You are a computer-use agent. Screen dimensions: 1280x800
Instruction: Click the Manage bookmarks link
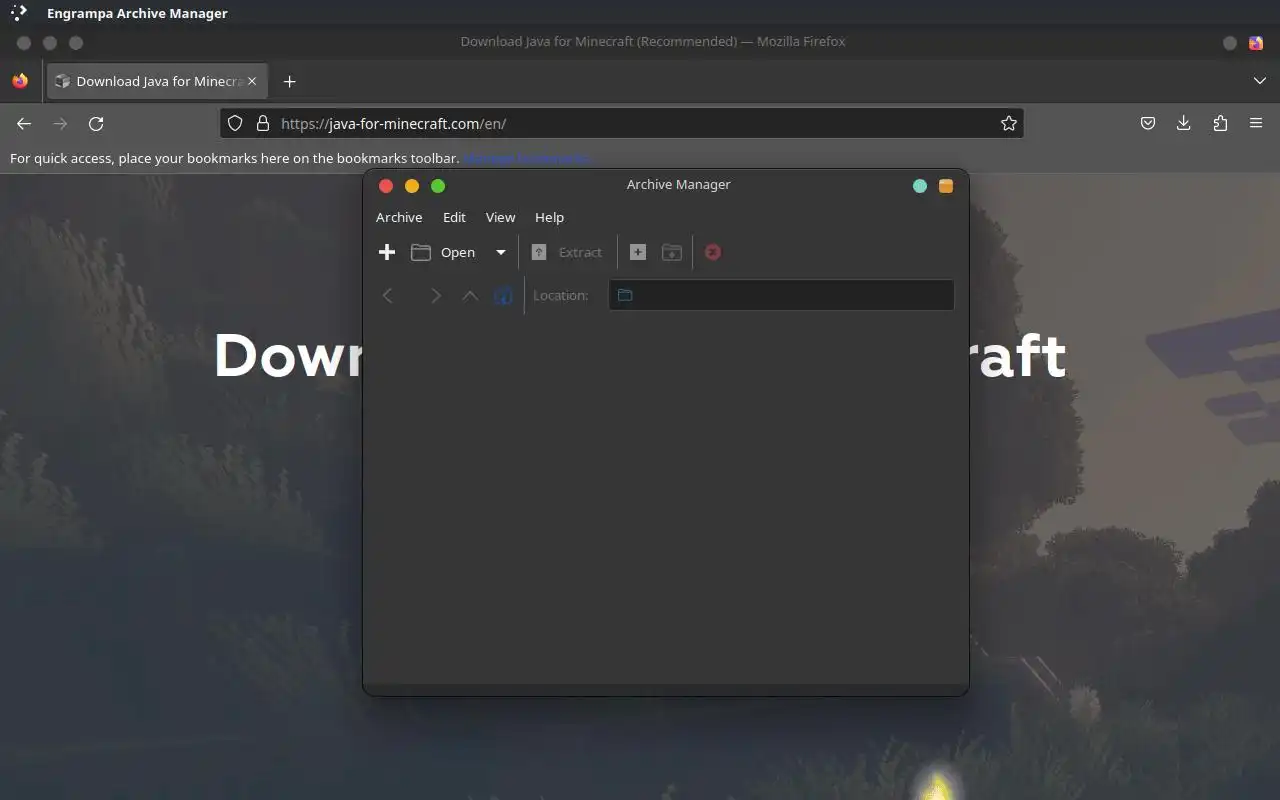527,158
